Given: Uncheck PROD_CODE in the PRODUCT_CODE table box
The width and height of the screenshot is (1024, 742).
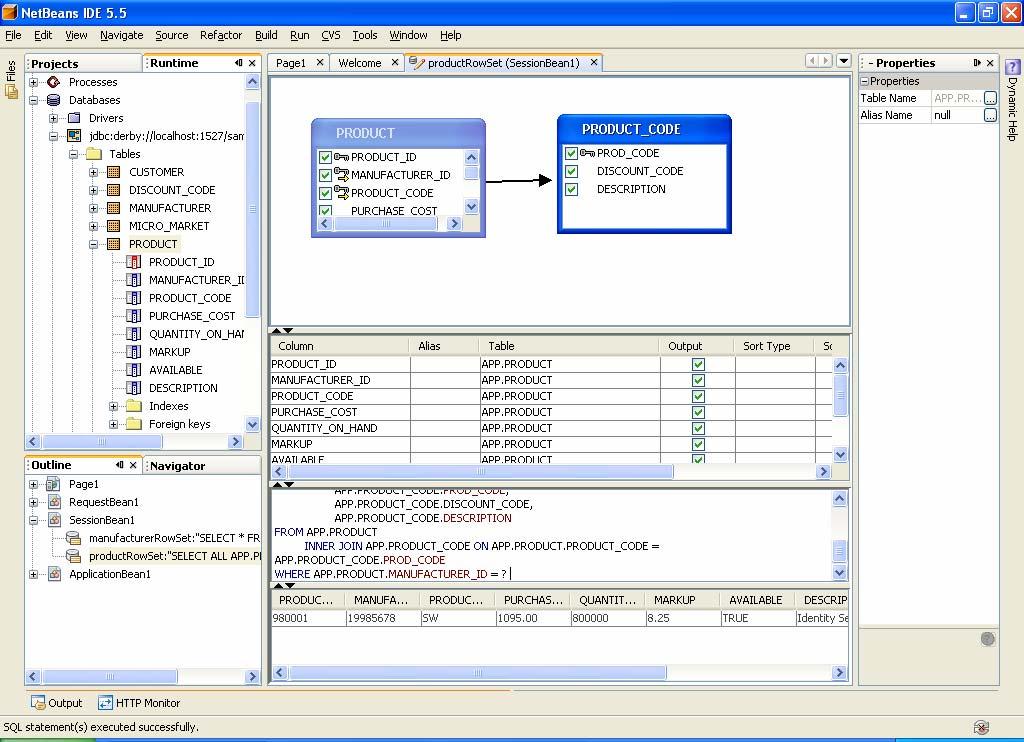Looking at the screenshot, I should (x=571, y=153).
